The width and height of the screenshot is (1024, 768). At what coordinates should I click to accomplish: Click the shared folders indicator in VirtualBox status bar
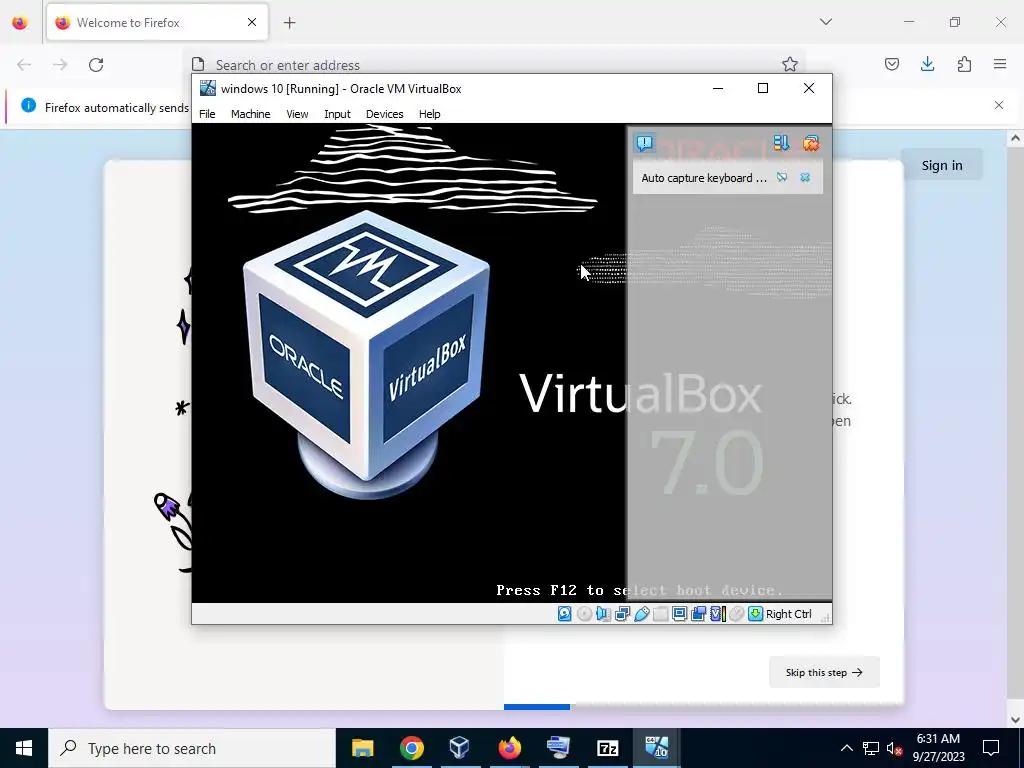pos(660,614)
